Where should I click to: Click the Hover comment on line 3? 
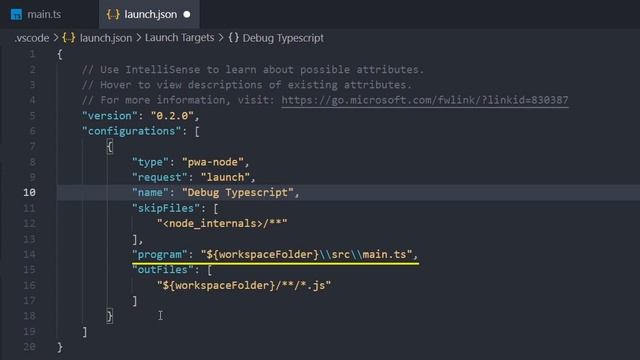tap(247, 85)
